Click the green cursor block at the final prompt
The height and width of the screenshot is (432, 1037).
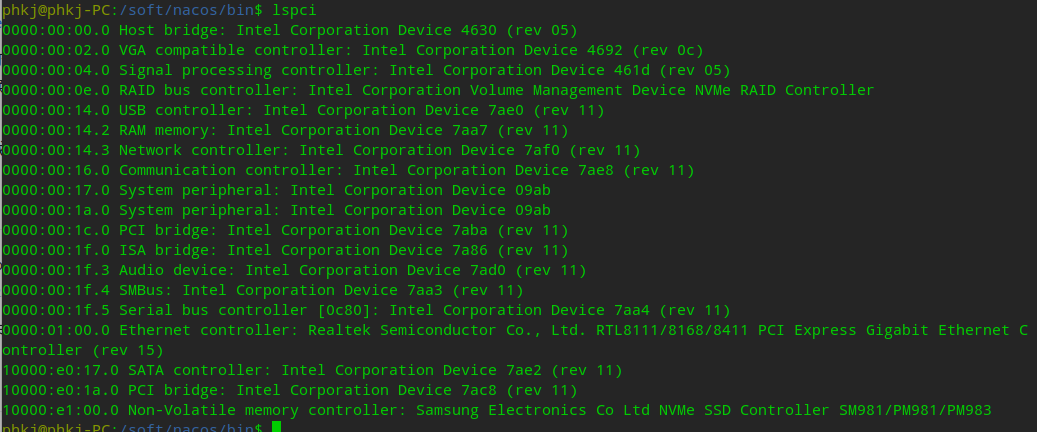tap(277, 428)
